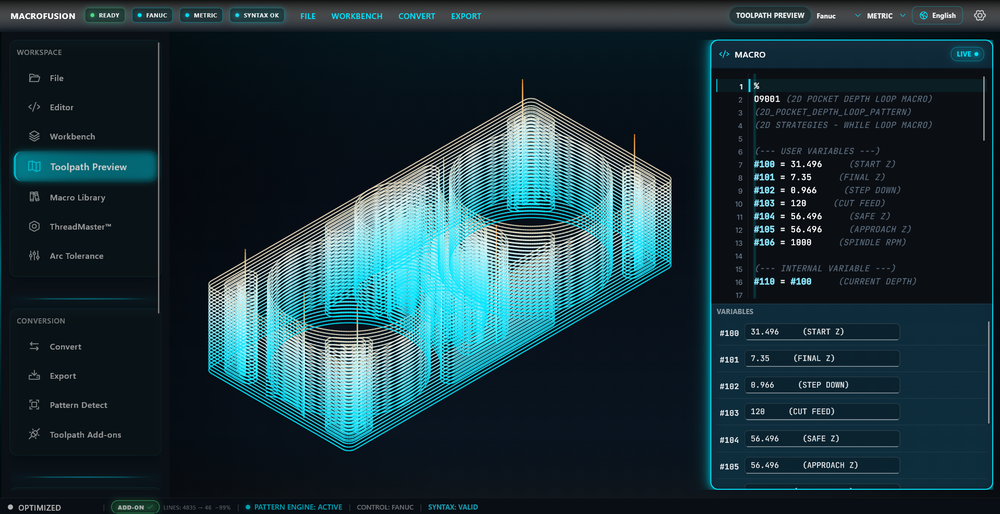
Task: Select ThreadMaster in the sidebar
Action: tap(83, 226)
